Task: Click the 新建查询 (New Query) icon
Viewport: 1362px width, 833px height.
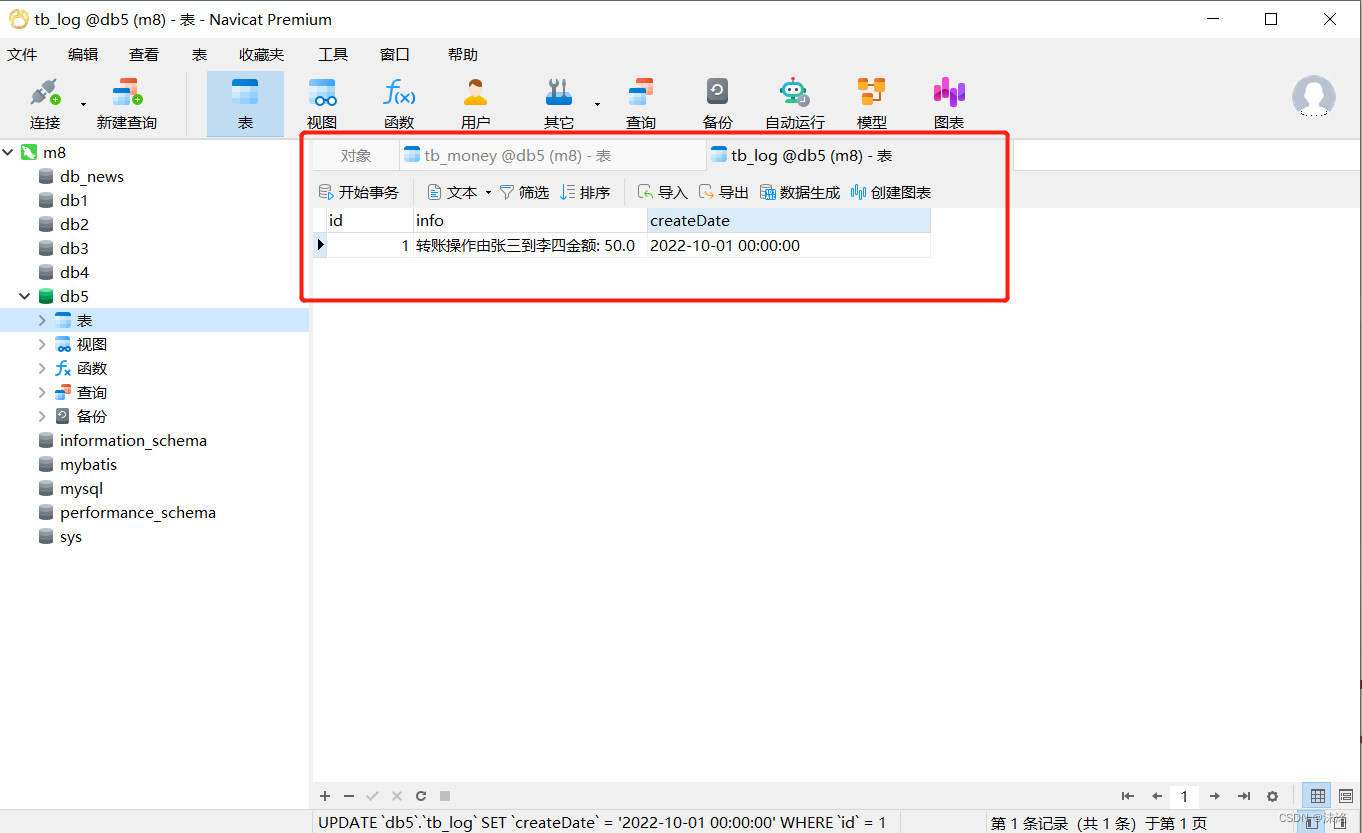Action: pyautogui.click(x=127, y=104)
